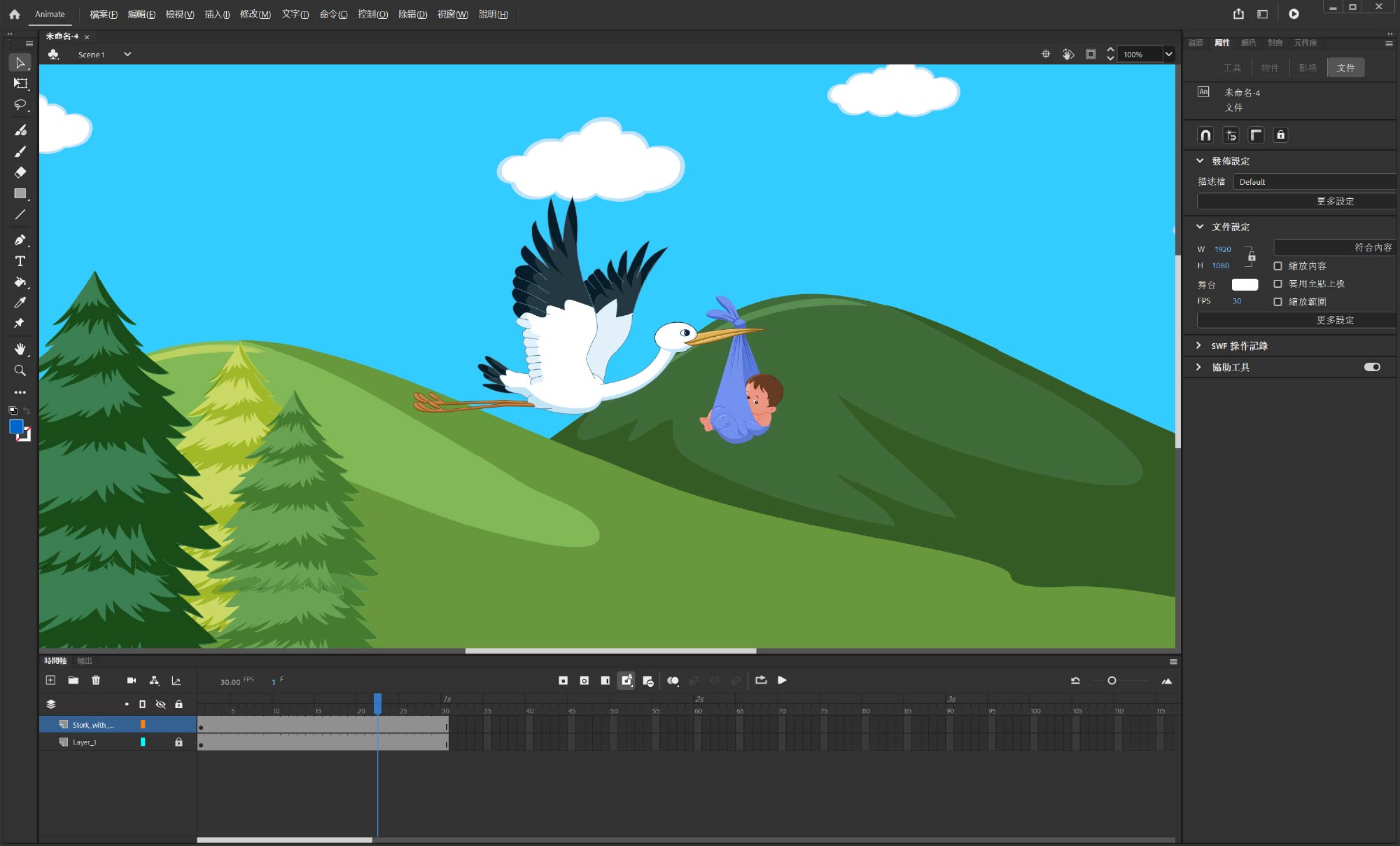
Task: Add camera from timeline toolbar
Action: point(132,680)
